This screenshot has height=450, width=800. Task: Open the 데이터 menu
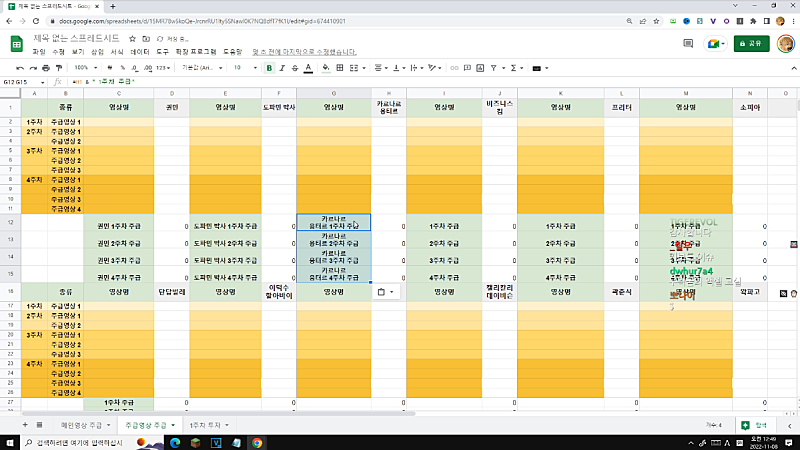(140, 51)
